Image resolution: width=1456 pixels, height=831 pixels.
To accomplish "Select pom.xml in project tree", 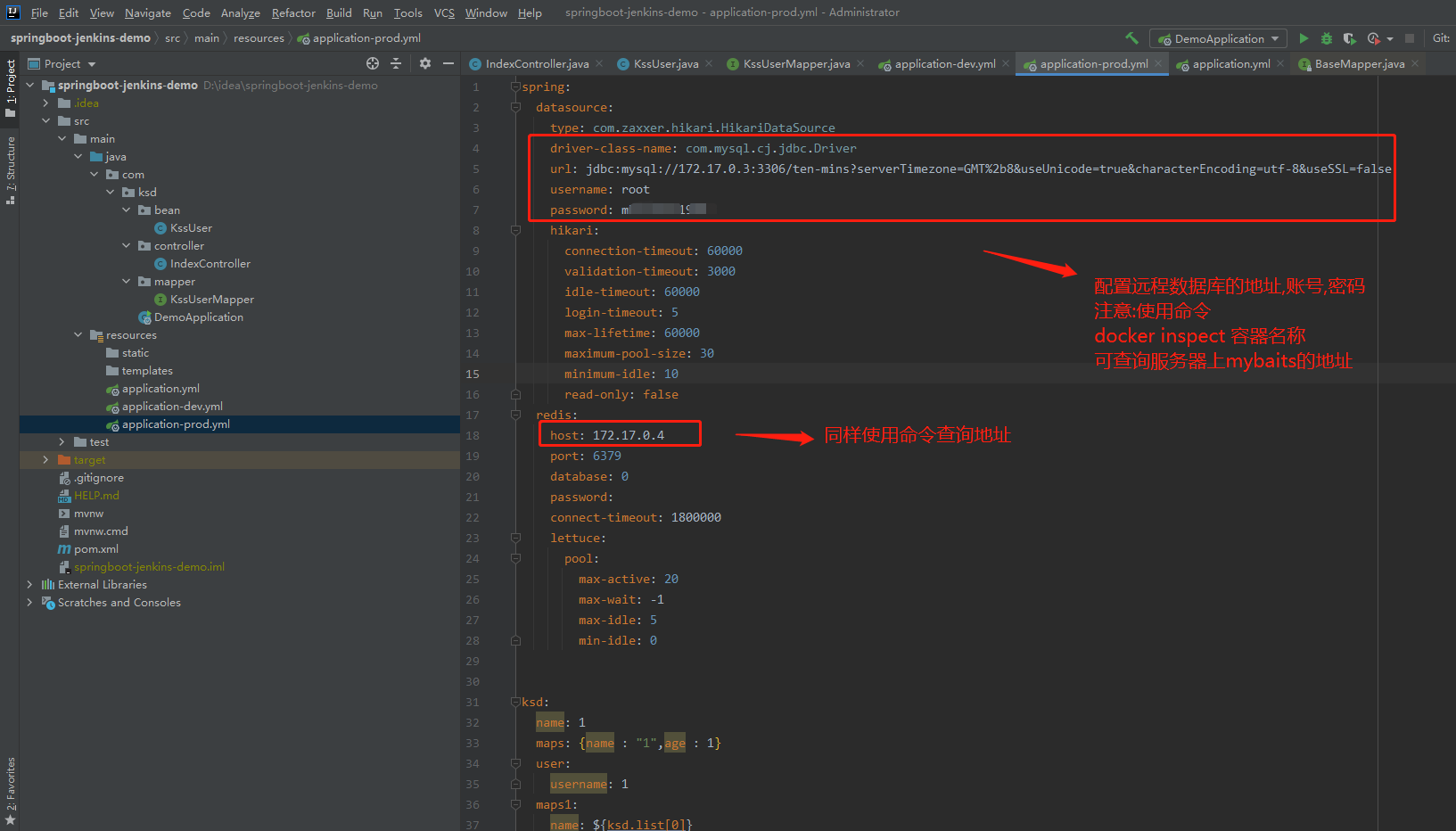I will [96, 548].
